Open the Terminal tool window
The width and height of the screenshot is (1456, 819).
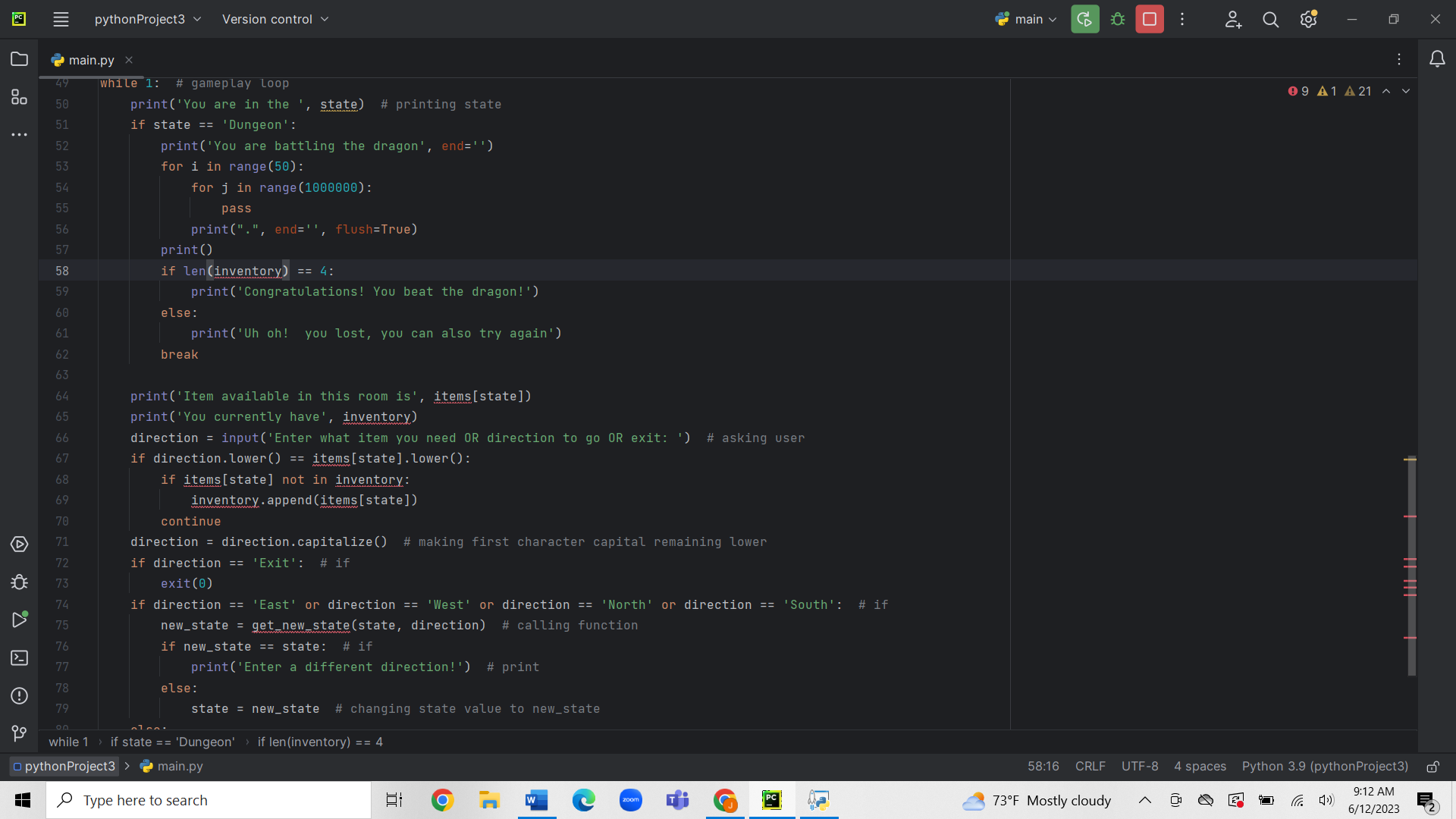coord(20,658)
